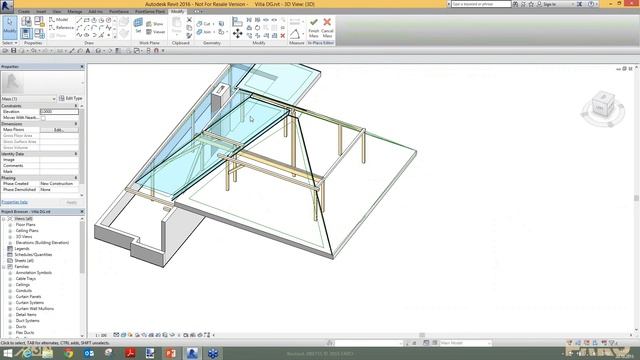Close the Properties palette
The height and width of the screenshot is (360, 640).
click(x=82, y=67)
